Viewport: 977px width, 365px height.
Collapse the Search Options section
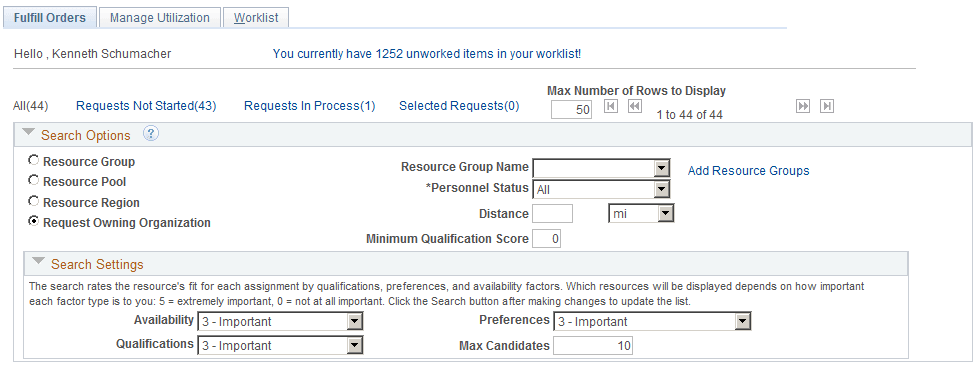(29, 133)
